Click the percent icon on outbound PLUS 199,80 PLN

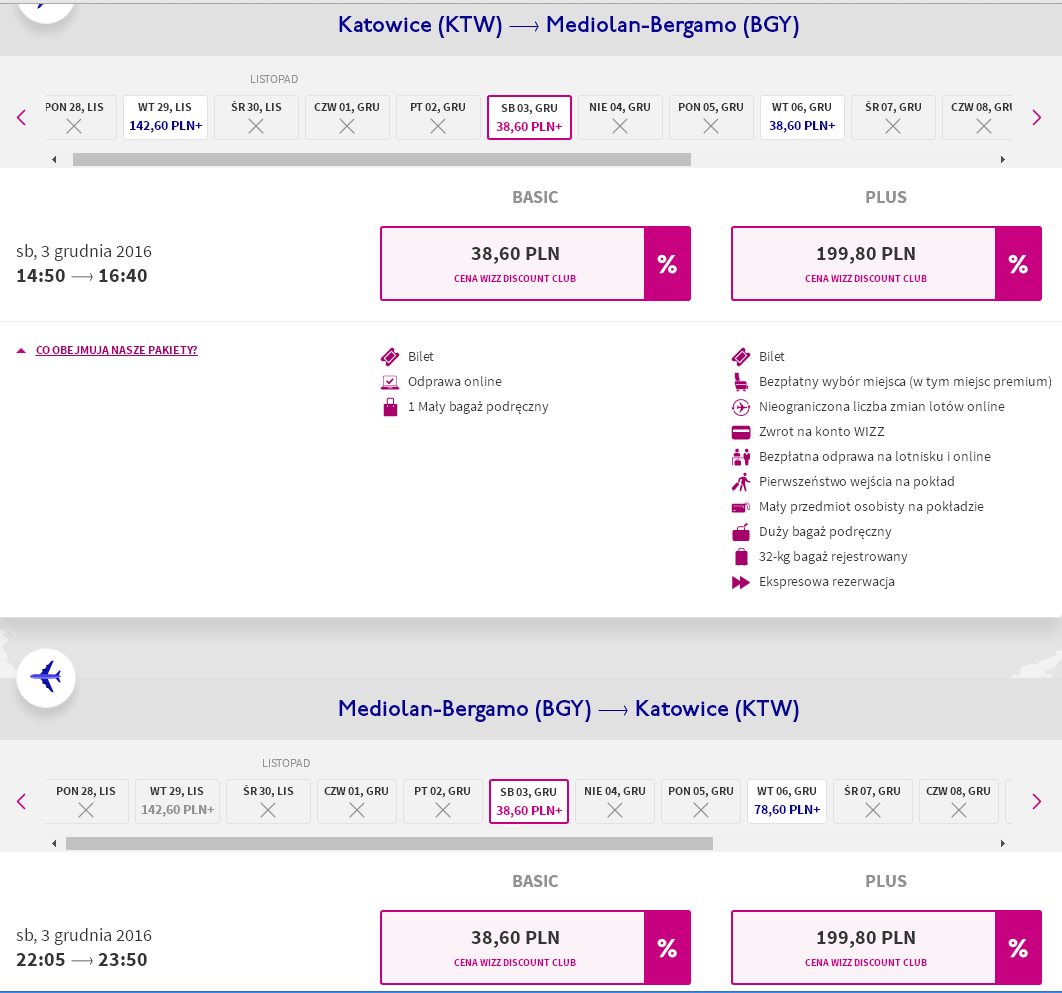pos(1018,263)
